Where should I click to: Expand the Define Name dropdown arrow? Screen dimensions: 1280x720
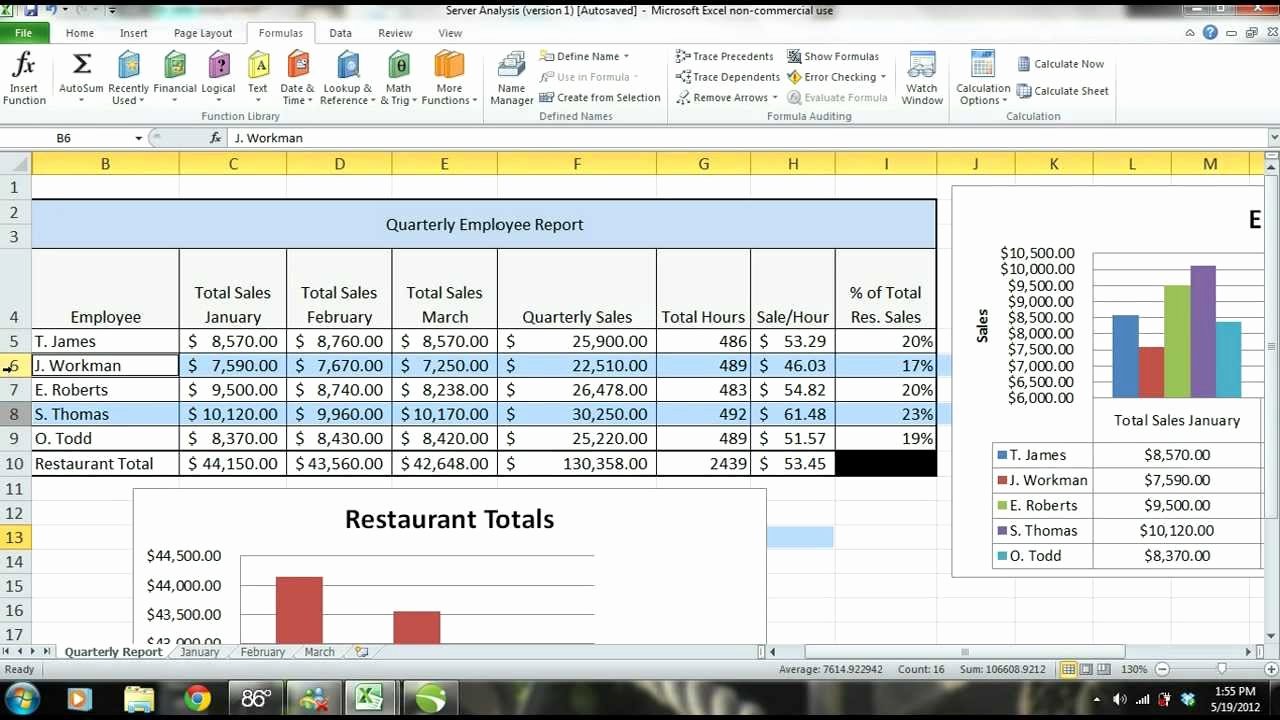point(627,57)
